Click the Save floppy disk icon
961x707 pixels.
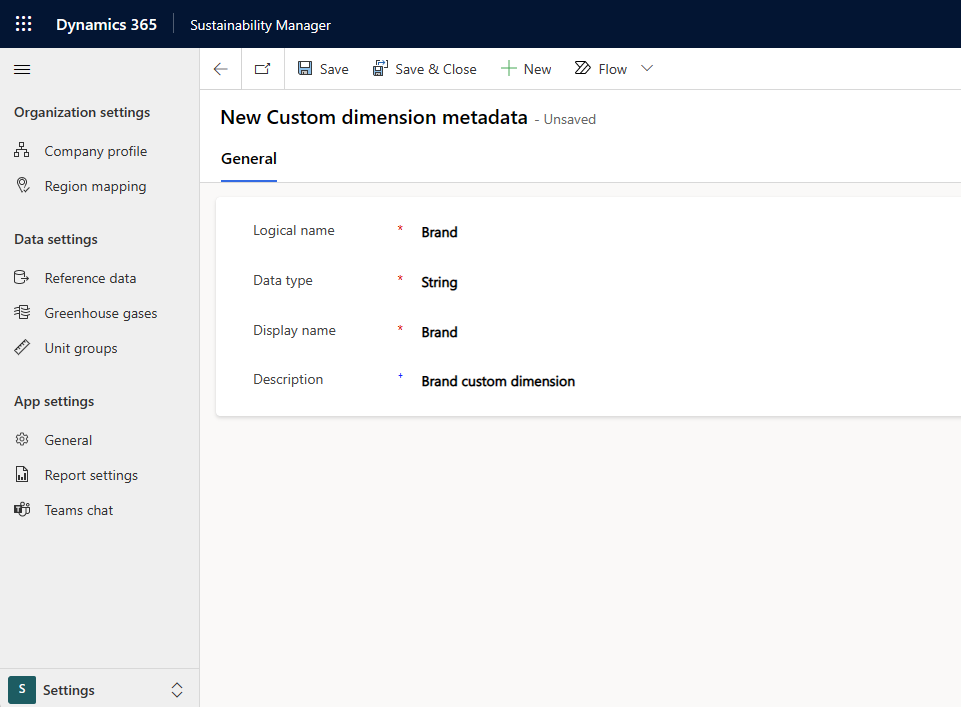306,69
